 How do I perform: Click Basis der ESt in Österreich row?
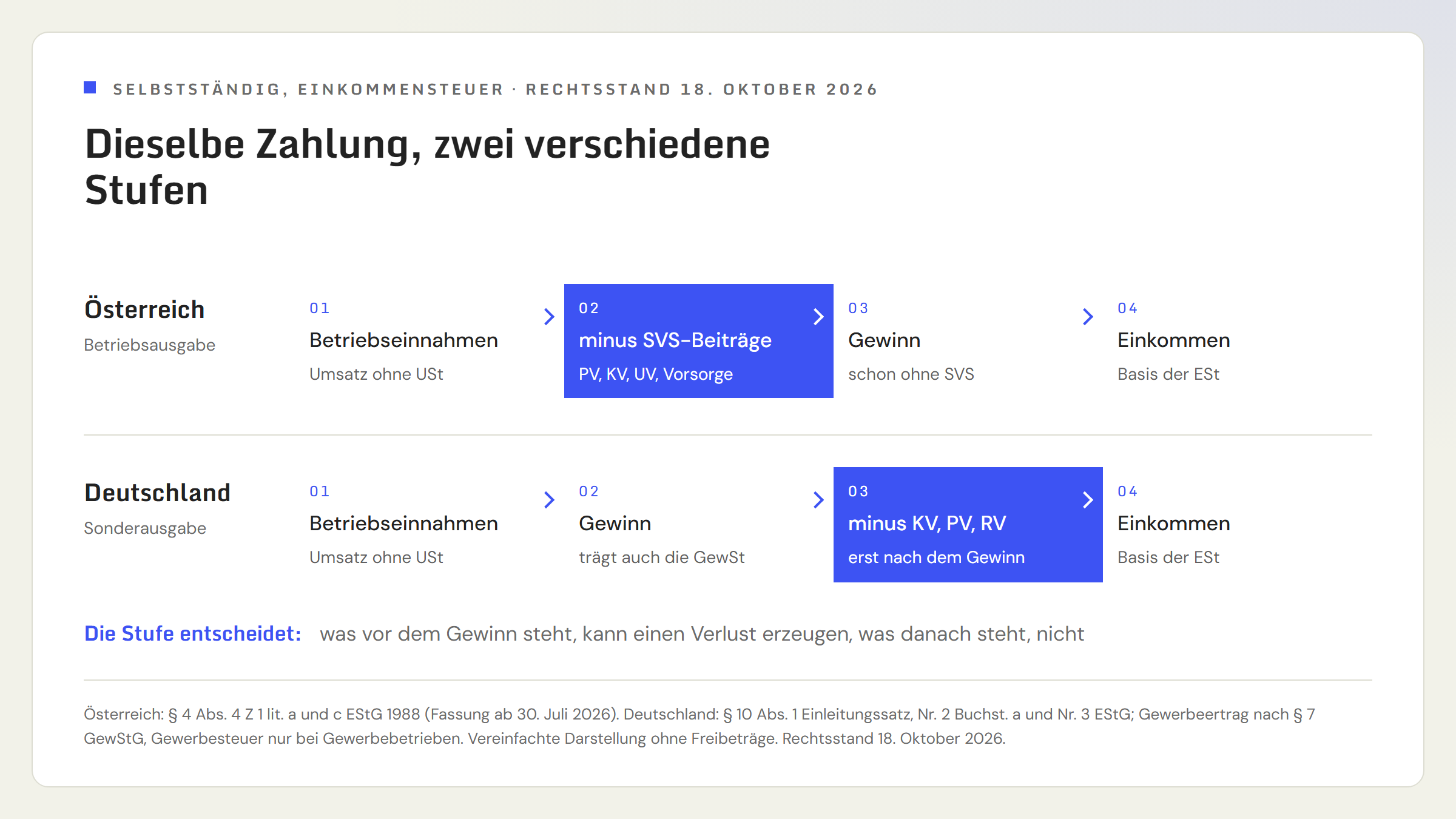1168,374
